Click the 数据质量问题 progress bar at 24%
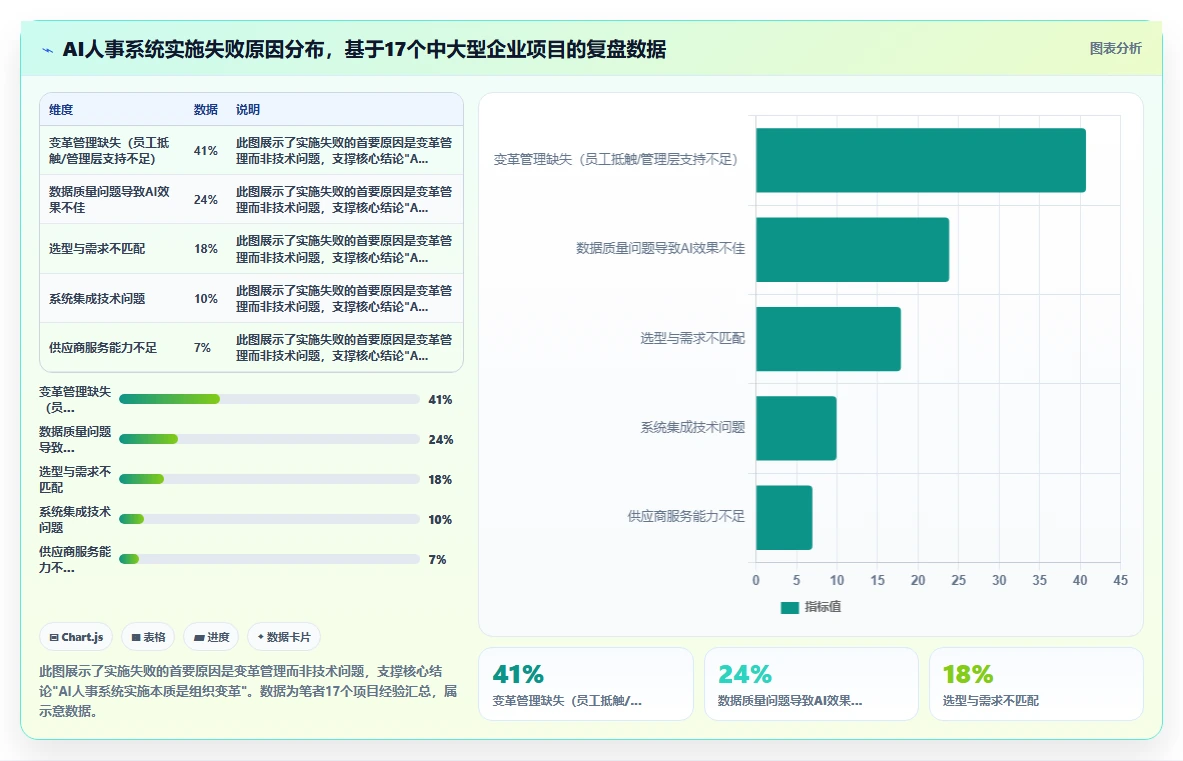The image size is (1183, 761). (269, 439)
